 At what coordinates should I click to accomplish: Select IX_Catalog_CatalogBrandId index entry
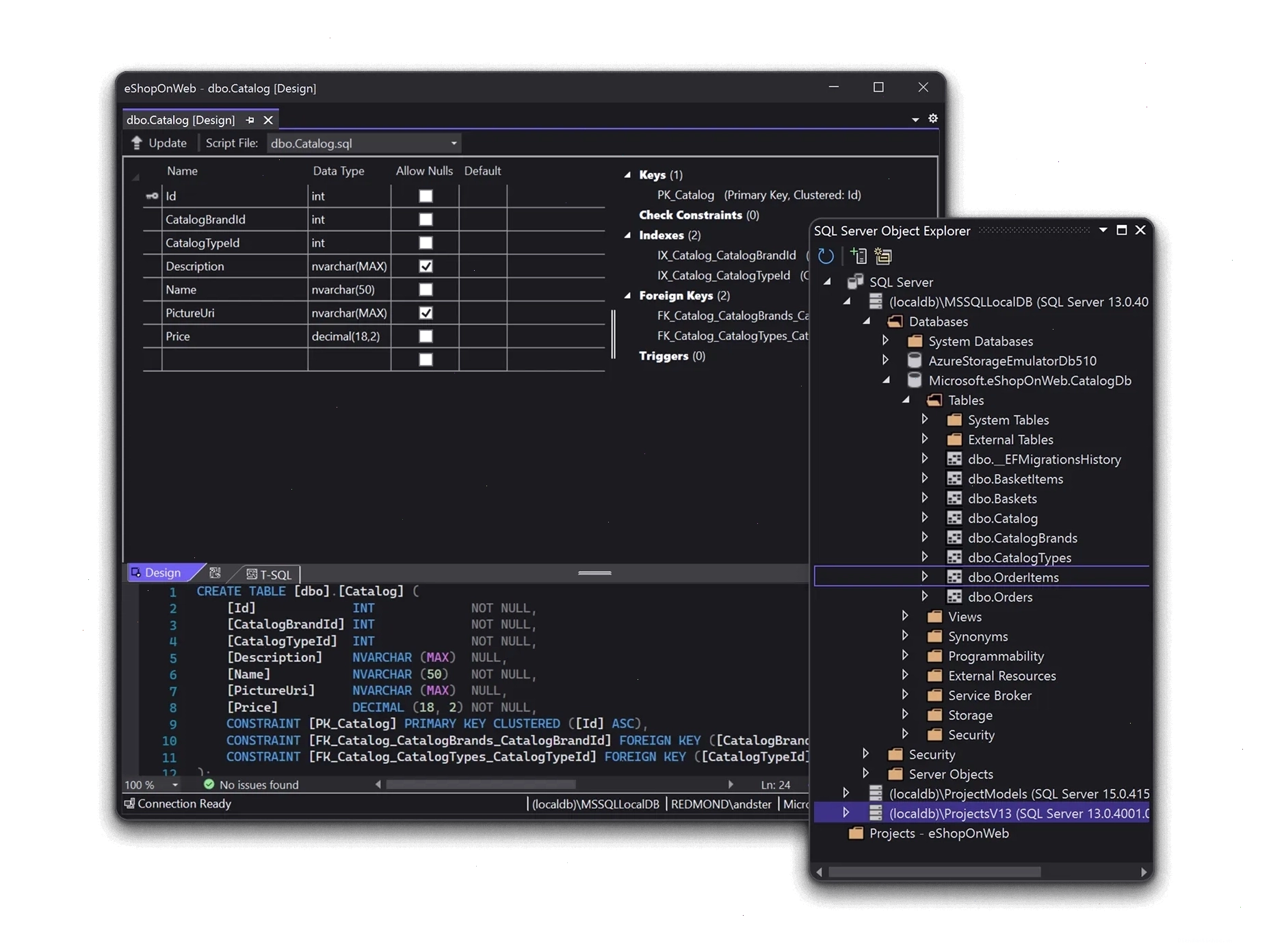pos(726,255)
